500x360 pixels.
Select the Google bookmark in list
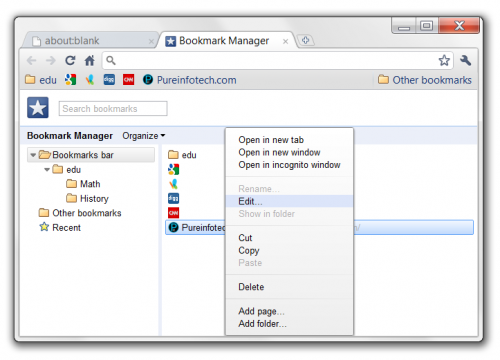tap(173, 169)
